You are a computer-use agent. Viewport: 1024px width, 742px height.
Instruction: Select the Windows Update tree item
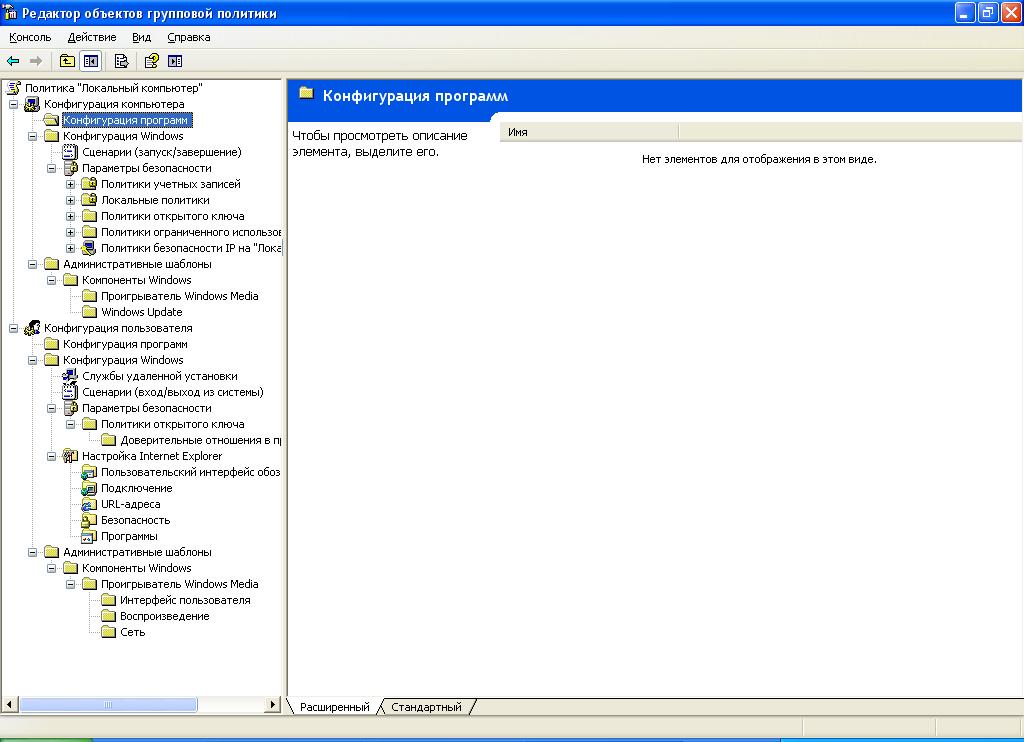141,312
